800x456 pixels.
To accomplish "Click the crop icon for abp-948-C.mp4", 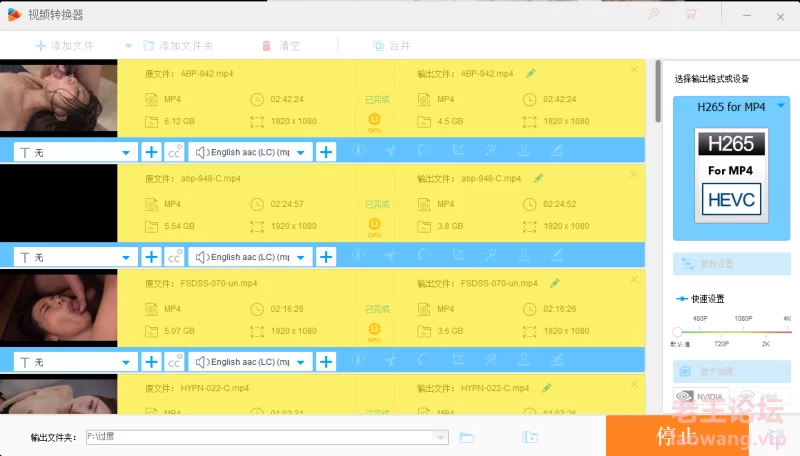I will pos(458,255).
